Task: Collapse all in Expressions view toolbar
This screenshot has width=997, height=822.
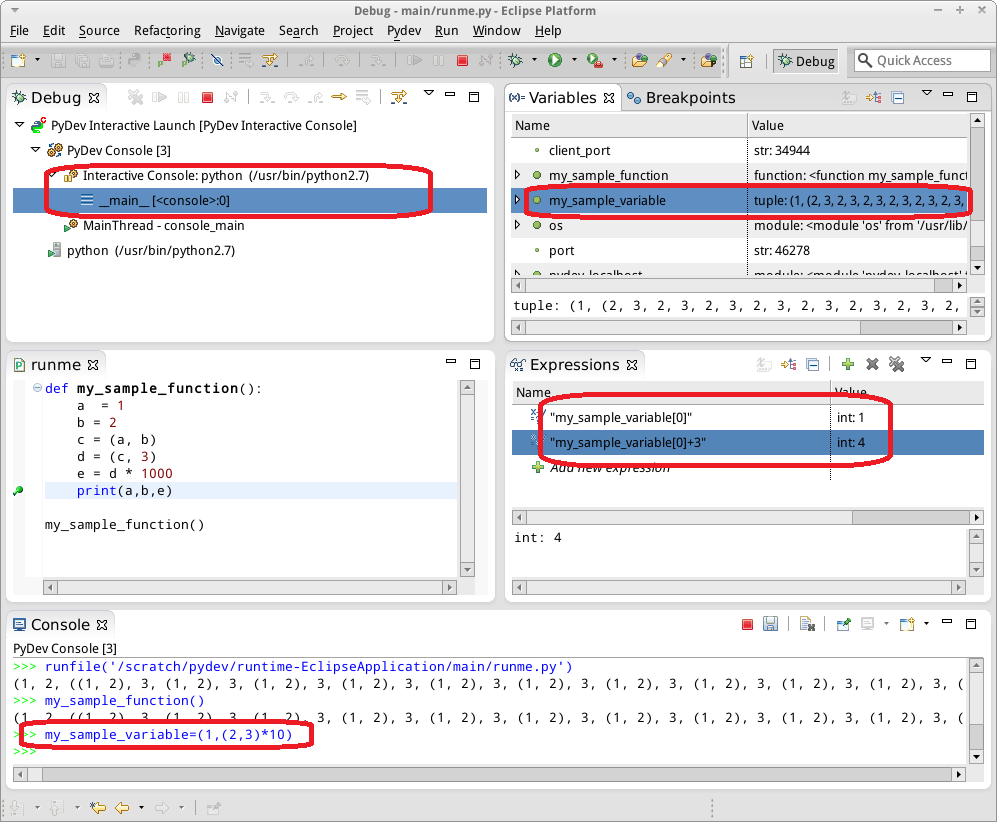Action: tap(813, 365)
